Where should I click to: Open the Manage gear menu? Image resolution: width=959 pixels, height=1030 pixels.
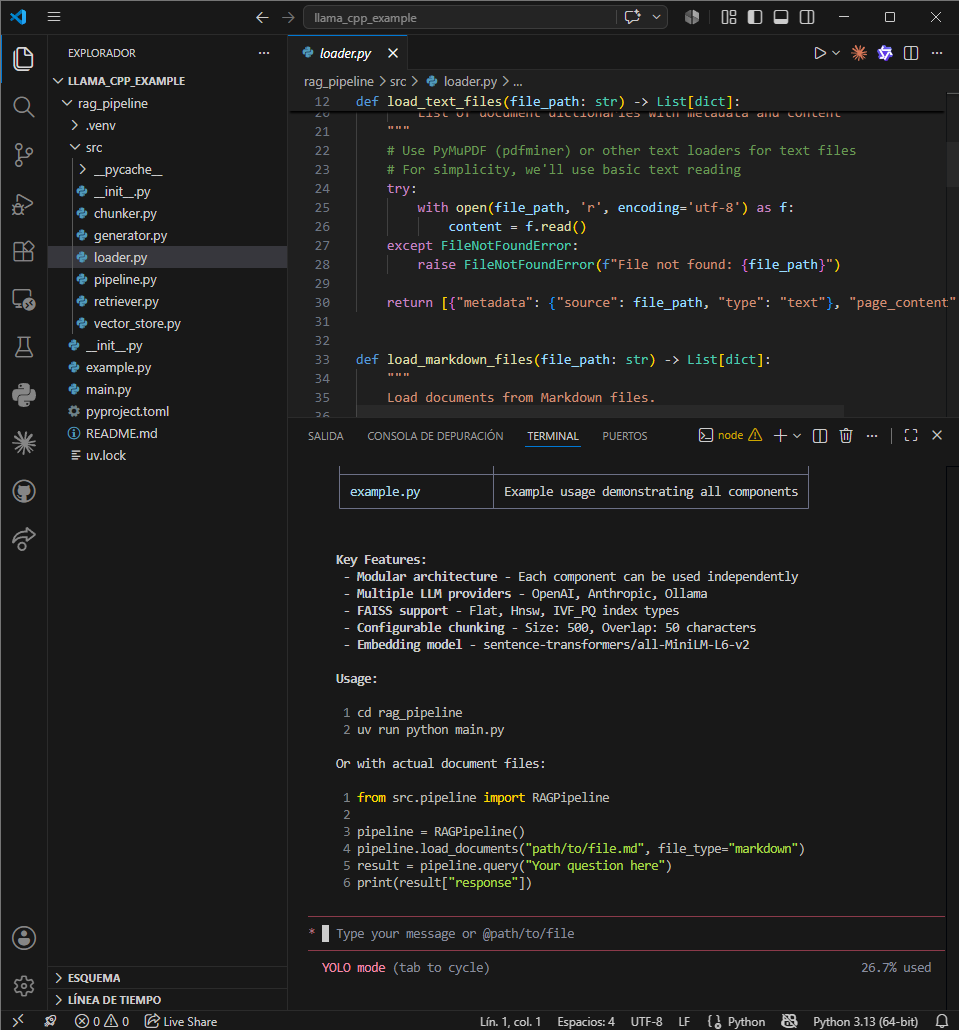click(24, 986)
